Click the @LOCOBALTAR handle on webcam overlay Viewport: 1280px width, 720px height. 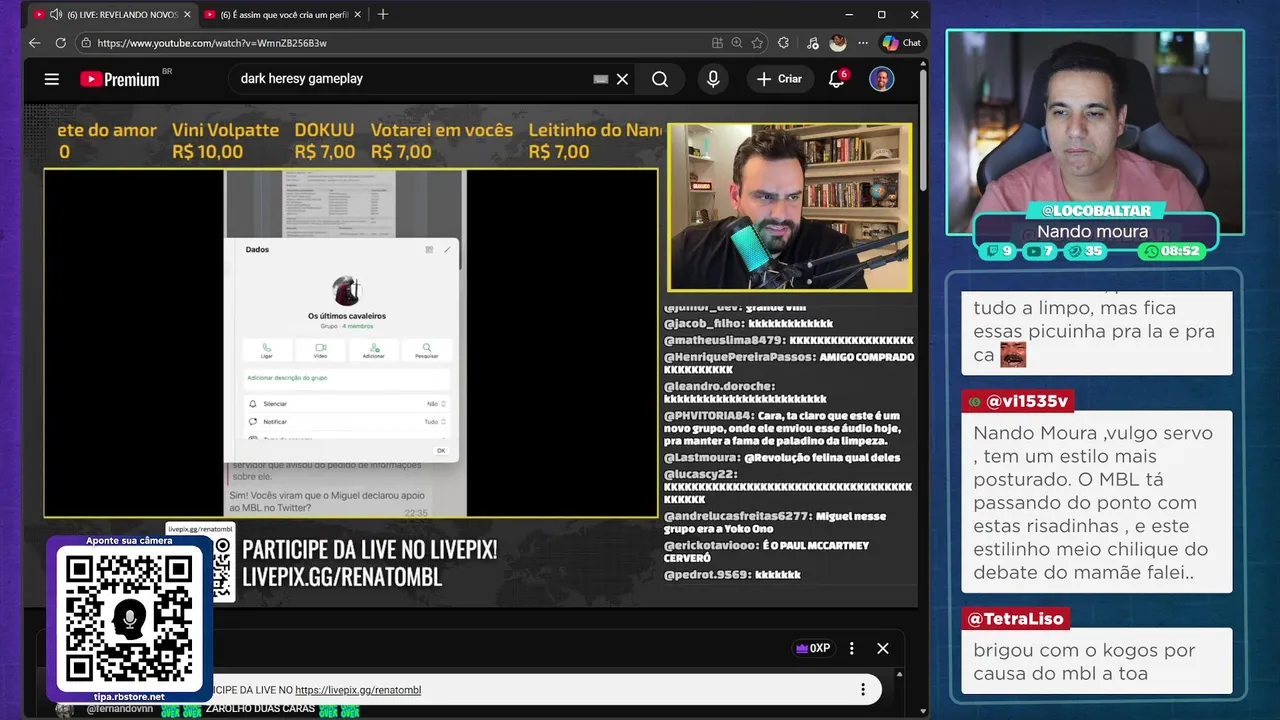pyautogui.click(x=1096, y=211)
